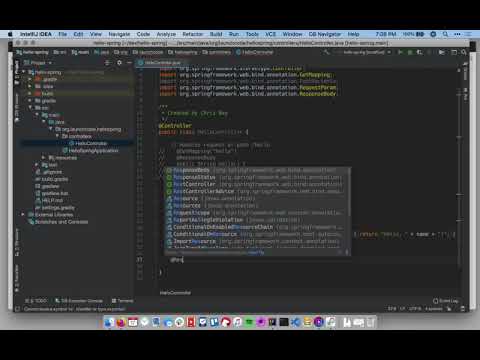Click the green Run button

[x=400, y=52]
